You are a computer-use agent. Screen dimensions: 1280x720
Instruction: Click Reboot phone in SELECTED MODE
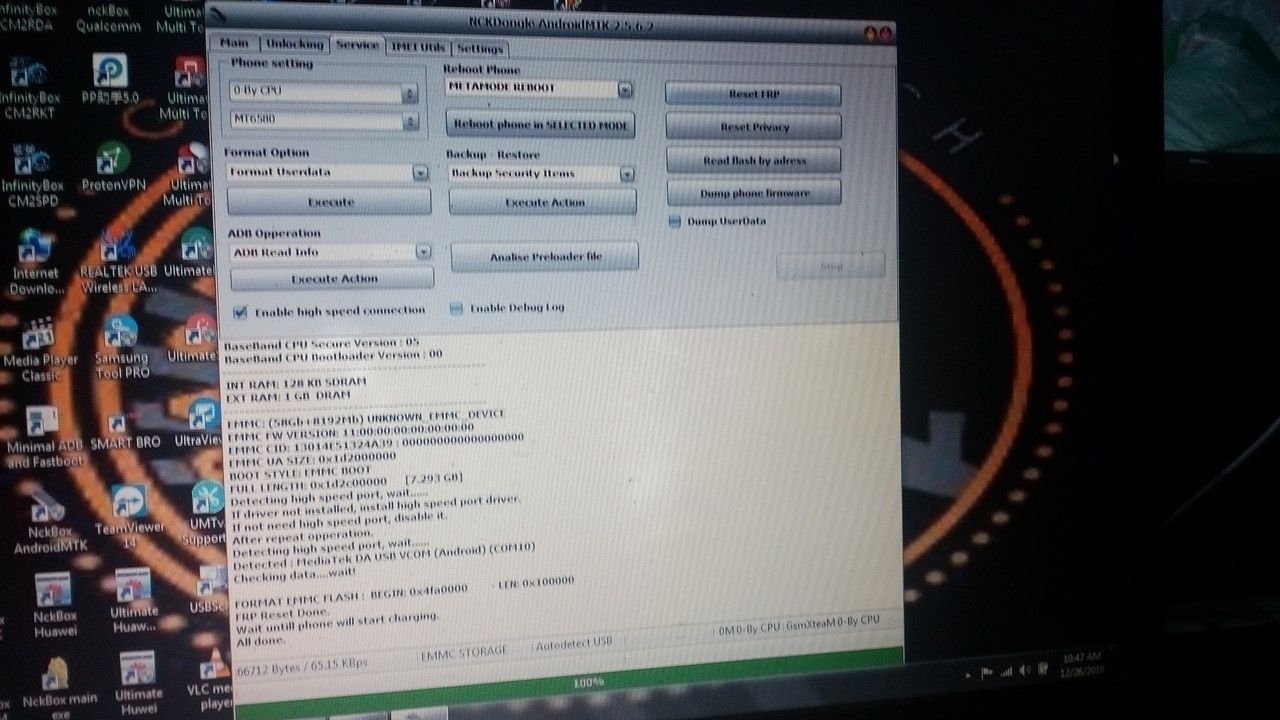coord(540,125)
